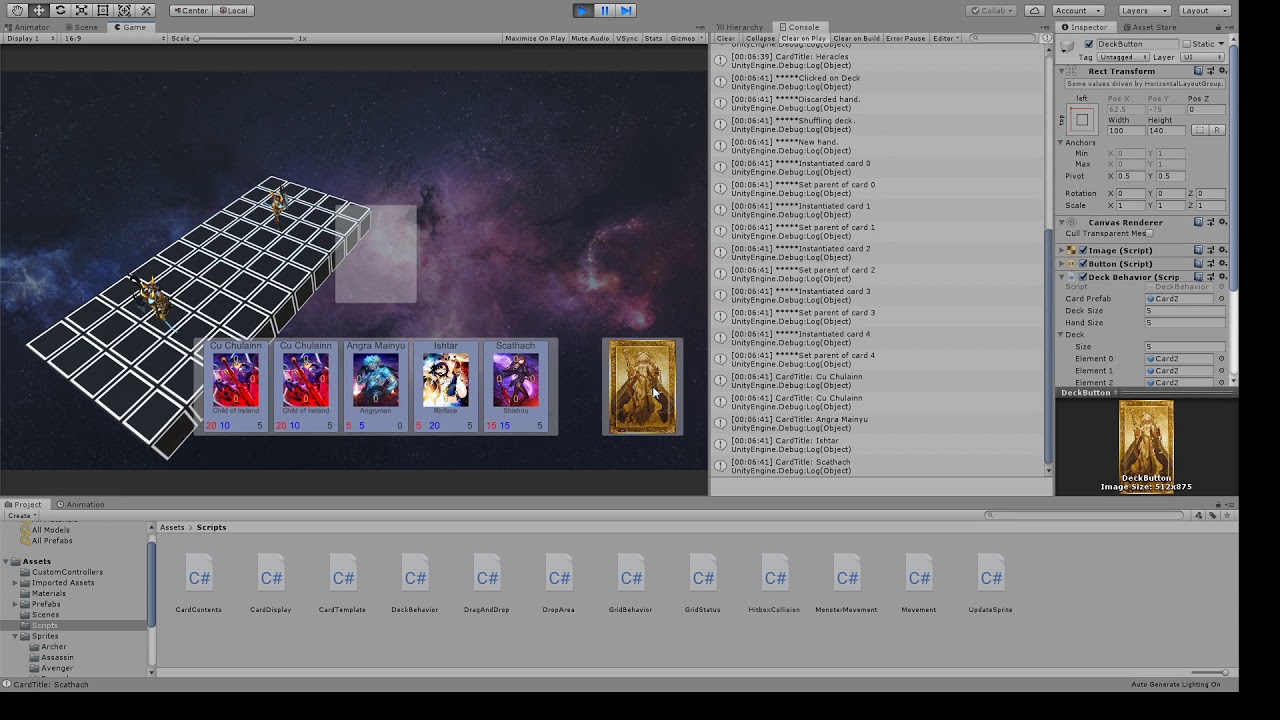This screenshot has width=1280, height=720.
Task: Open Button (Script) component help icon
Action: pos(1199,264)
